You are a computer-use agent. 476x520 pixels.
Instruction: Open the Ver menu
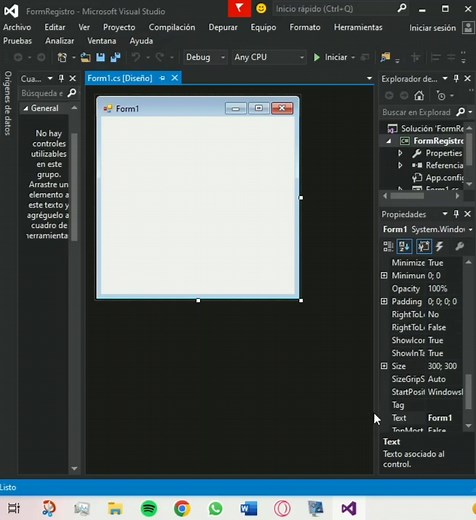coord(84,27)
